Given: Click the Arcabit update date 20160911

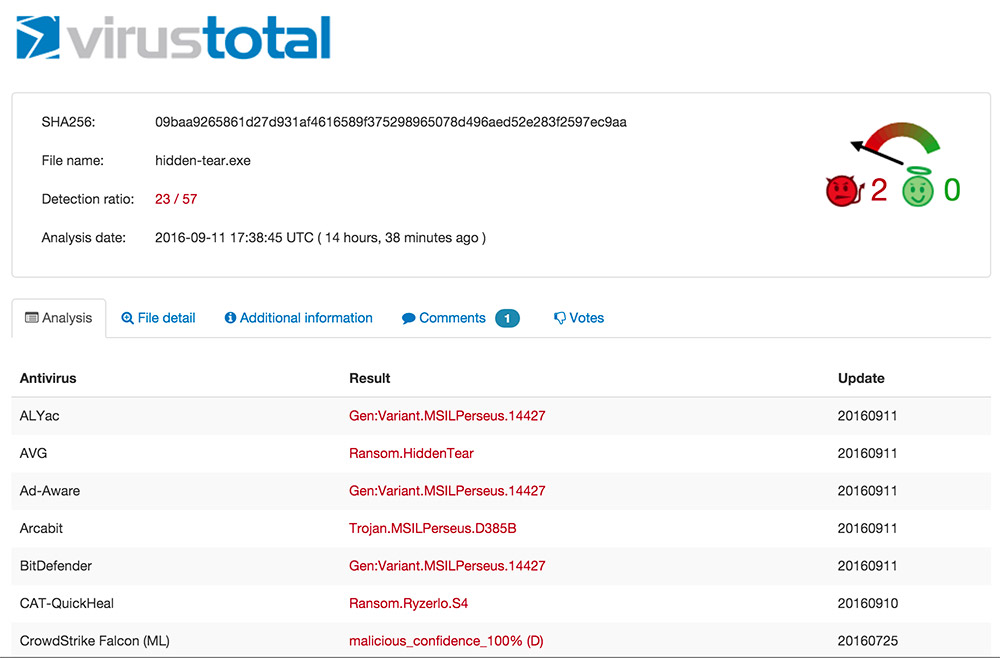Looking at the screenshot, I should point(867,529).
